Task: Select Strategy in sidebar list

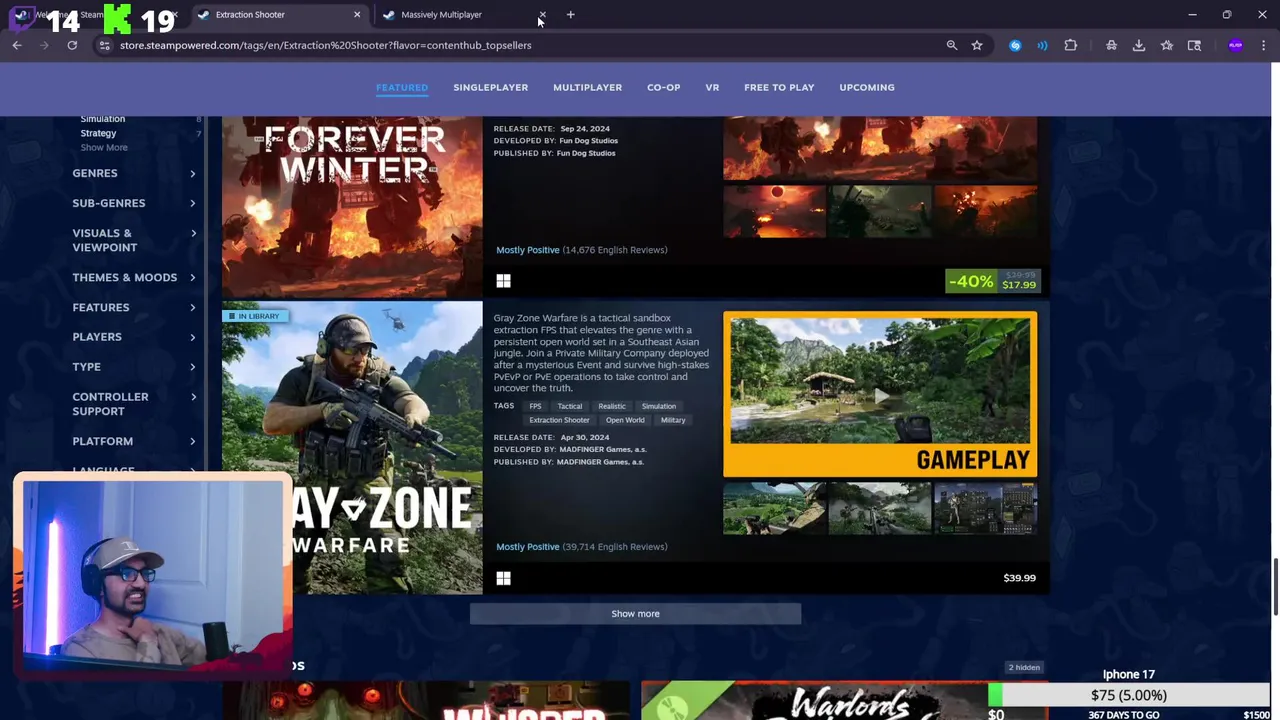Action: point(98,133)
